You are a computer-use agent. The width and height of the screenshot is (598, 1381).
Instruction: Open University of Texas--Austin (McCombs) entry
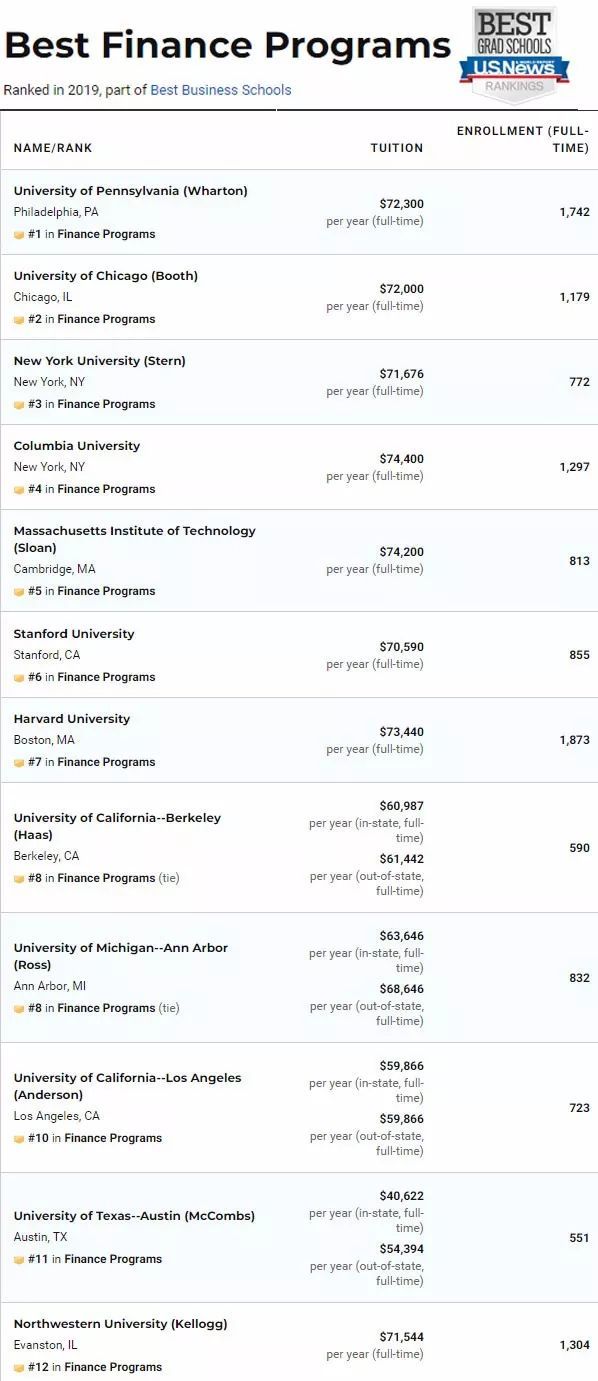(x=134, y=1216)
